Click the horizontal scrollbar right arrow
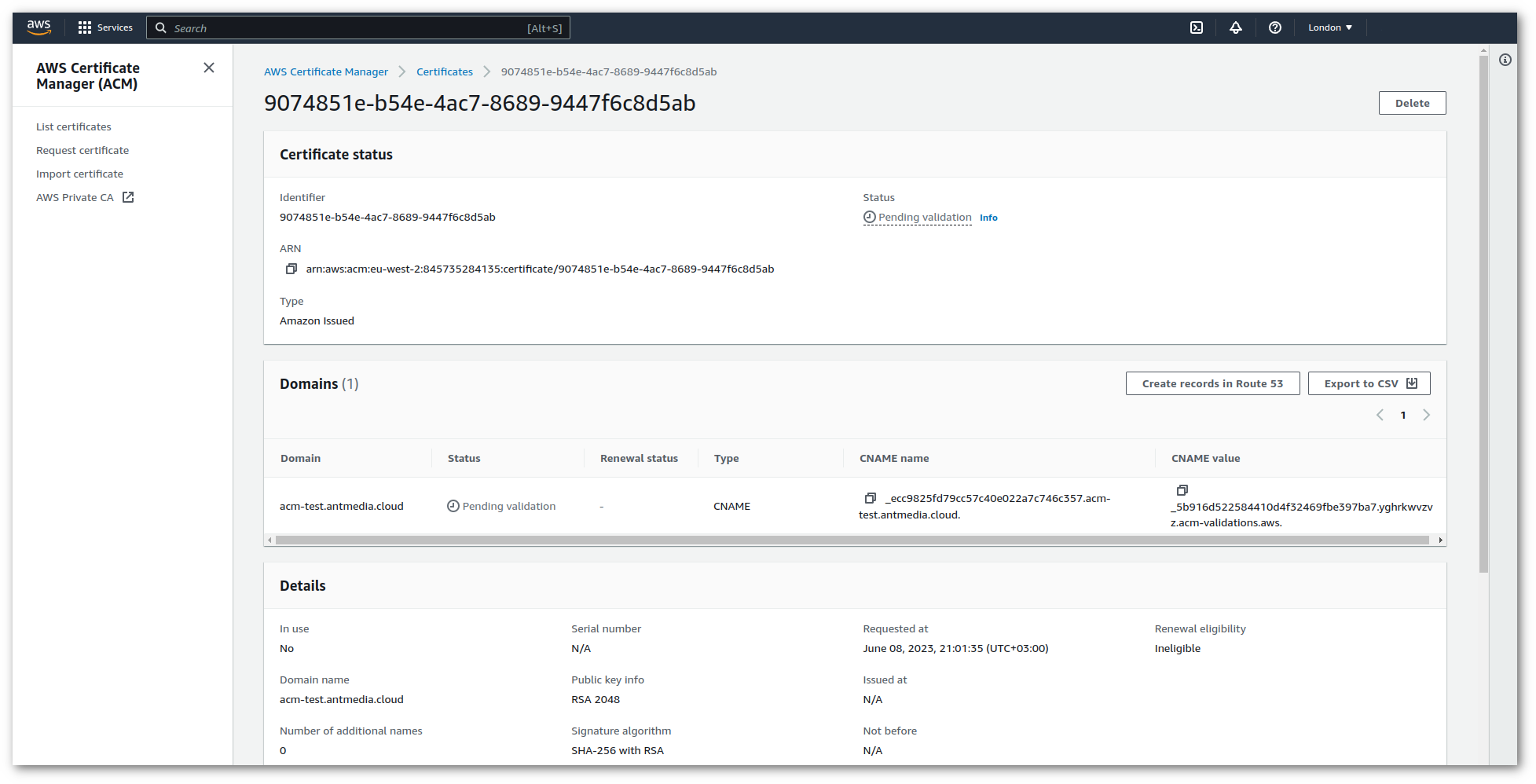The image size is (1536, 784). coord(1440,540)
